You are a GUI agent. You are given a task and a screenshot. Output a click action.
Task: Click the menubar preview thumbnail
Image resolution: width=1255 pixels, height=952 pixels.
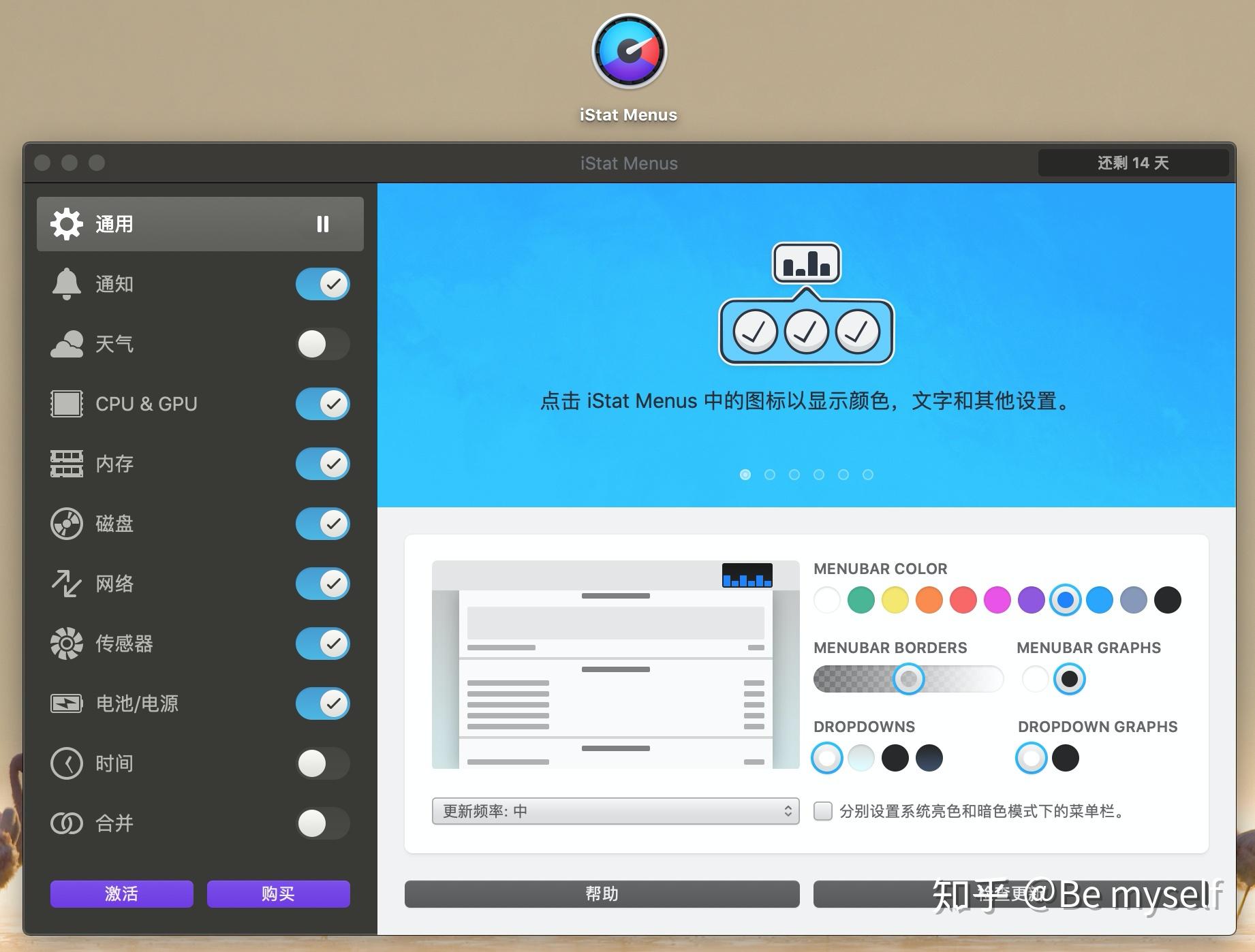pyautogui.click(x=616, y=665)
